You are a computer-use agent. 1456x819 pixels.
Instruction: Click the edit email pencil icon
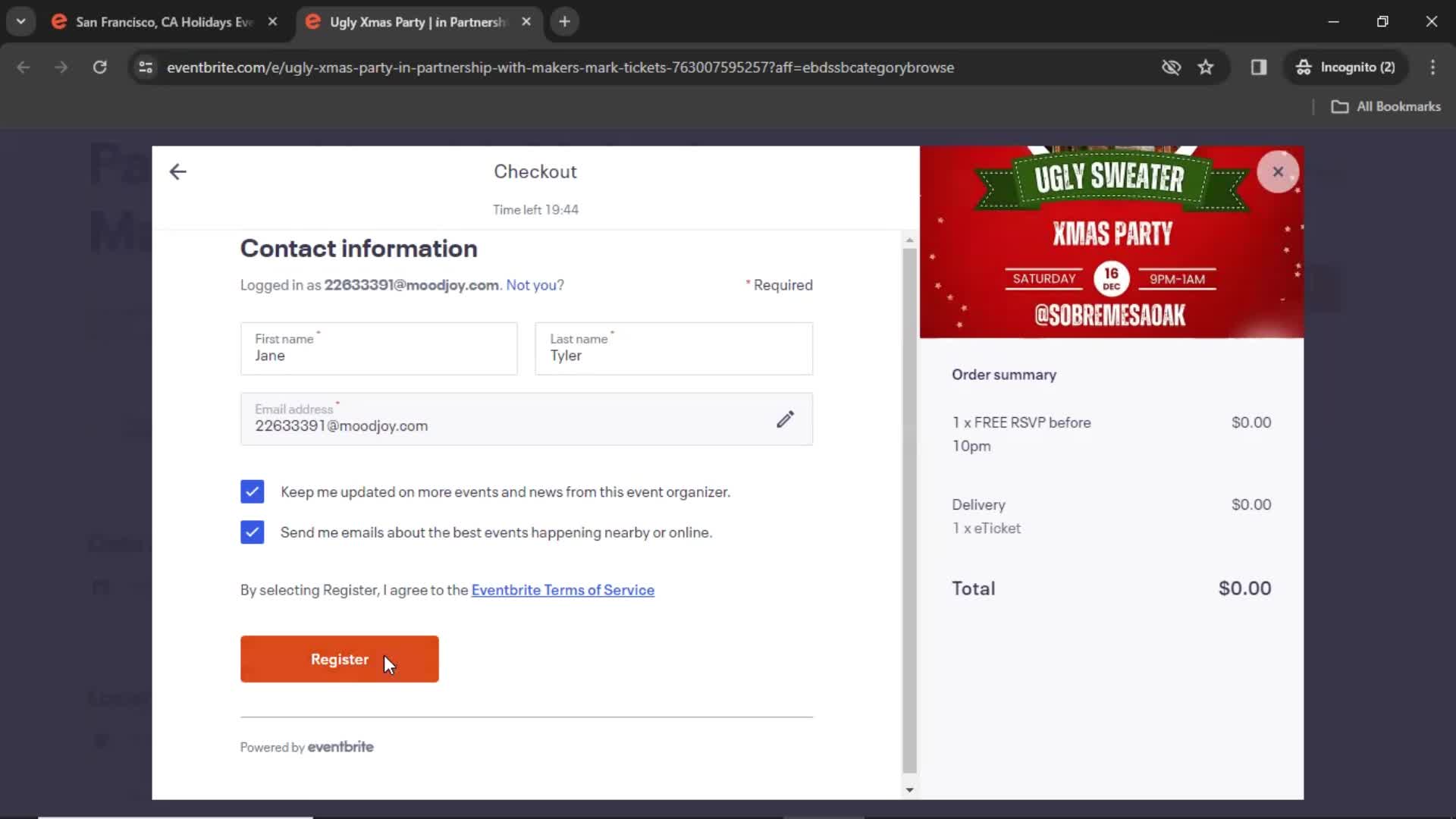click(785, 418)
